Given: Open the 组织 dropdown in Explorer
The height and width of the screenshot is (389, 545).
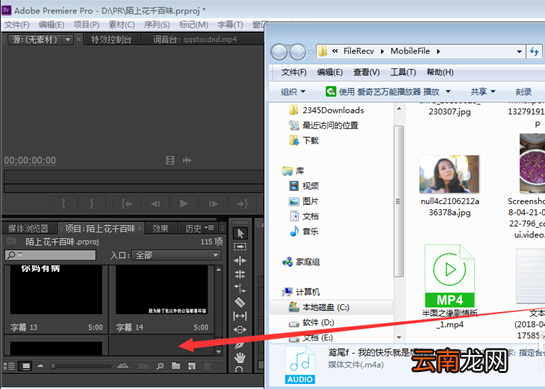Looking at the screenshot, I should point(293,92).
